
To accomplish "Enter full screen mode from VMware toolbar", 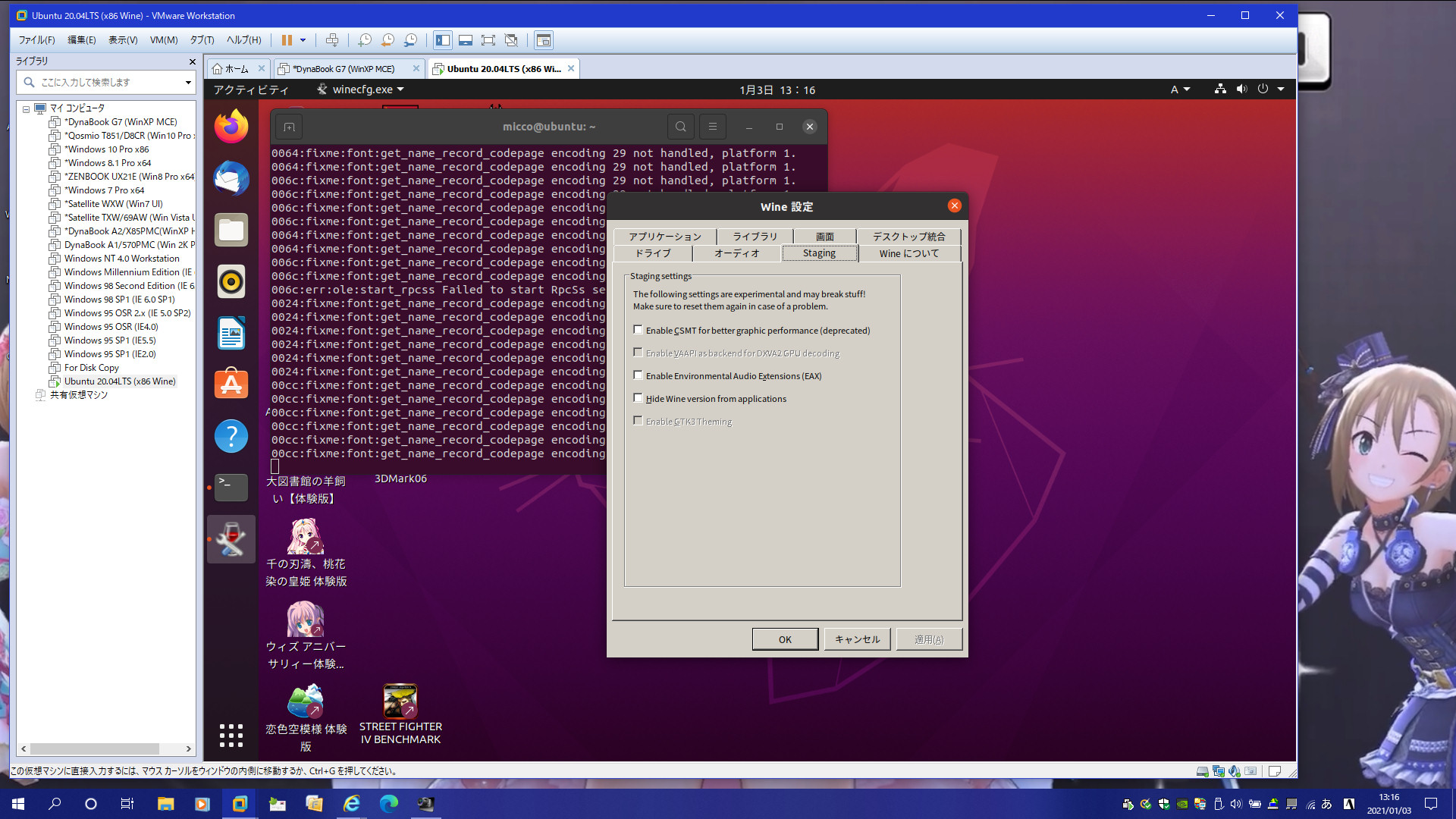I will [488, 40].
